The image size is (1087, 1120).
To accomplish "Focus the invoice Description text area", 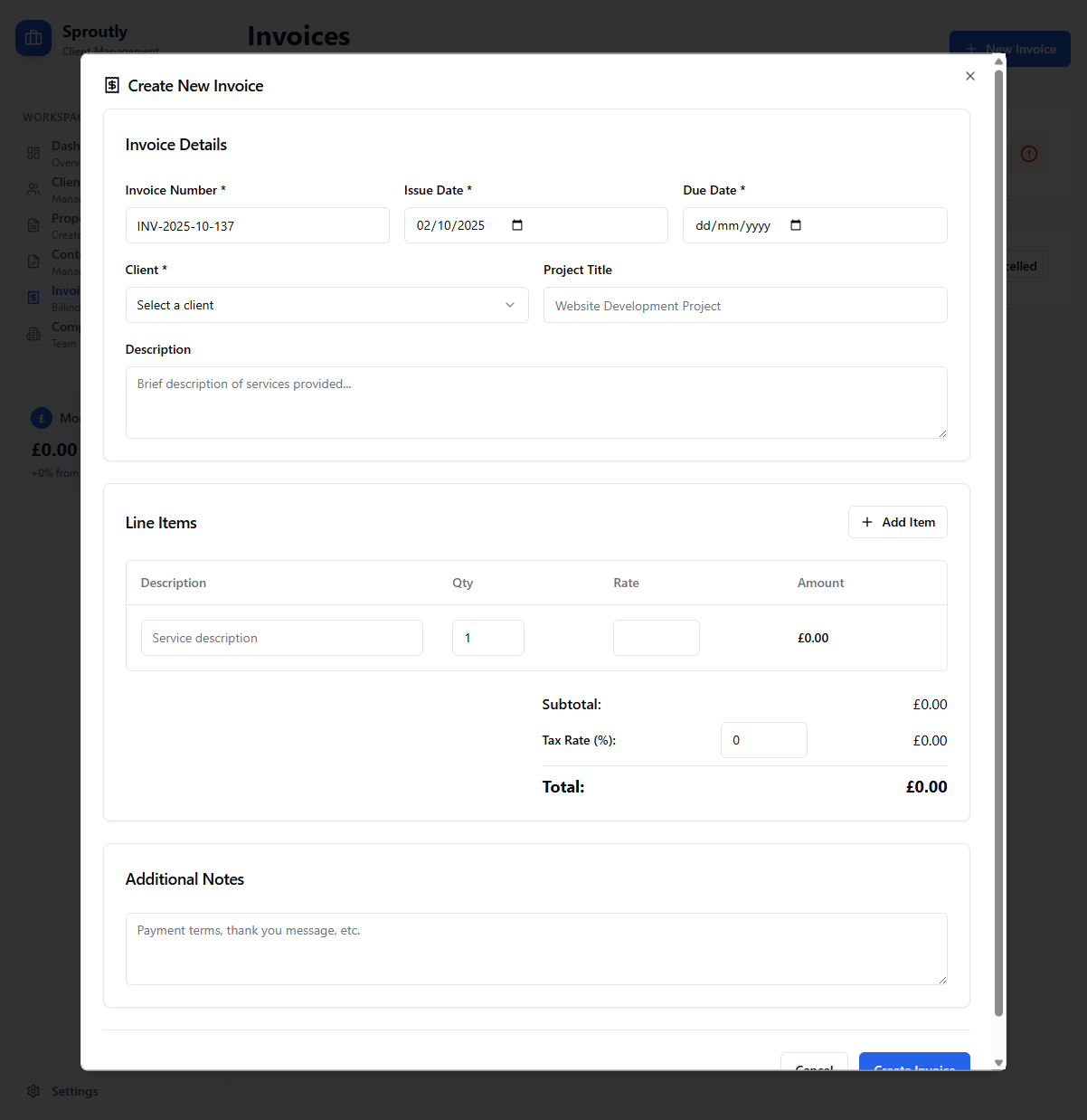I will click(535, 403).
